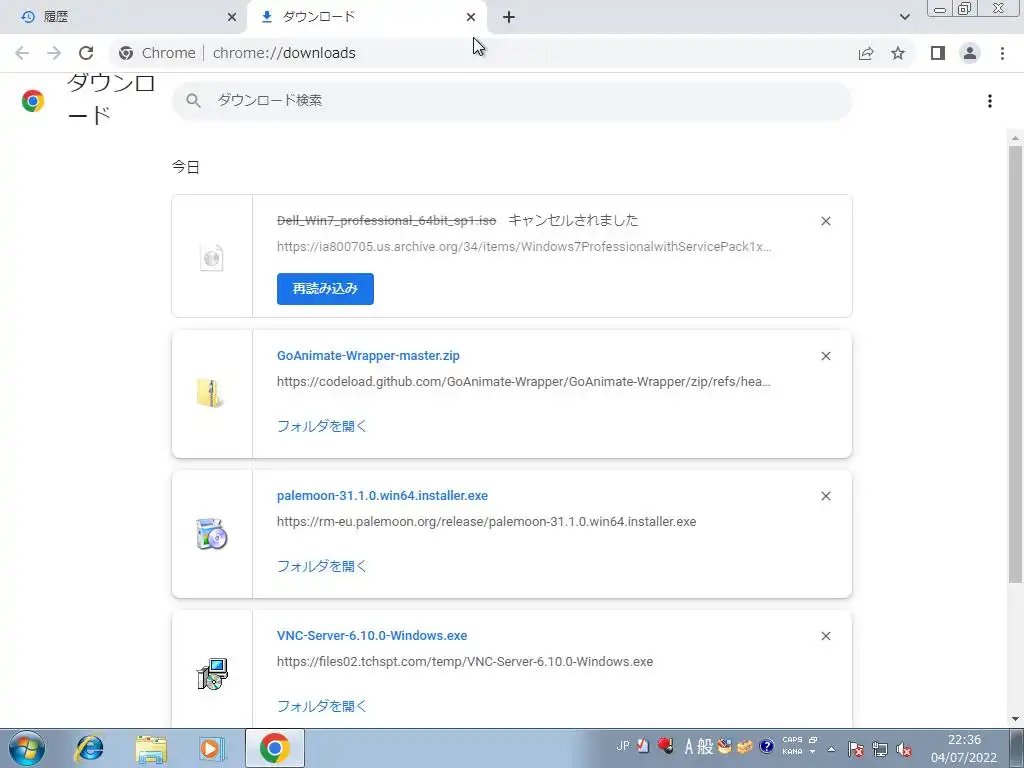Remove Dell_Win7 ISO entry from list
This screenshot has width=1024, height=768.
825,221
